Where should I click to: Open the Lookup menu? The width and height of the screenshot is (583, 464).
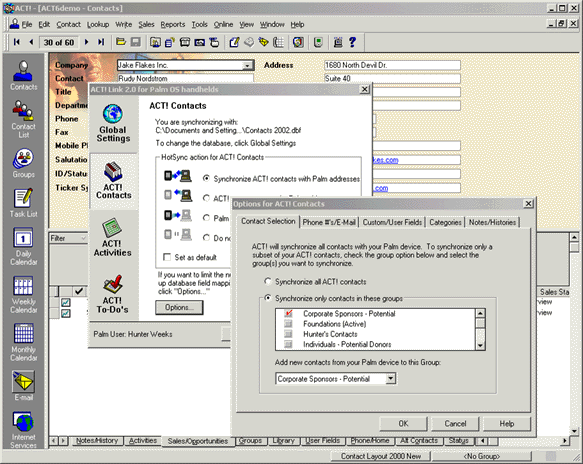98,25
